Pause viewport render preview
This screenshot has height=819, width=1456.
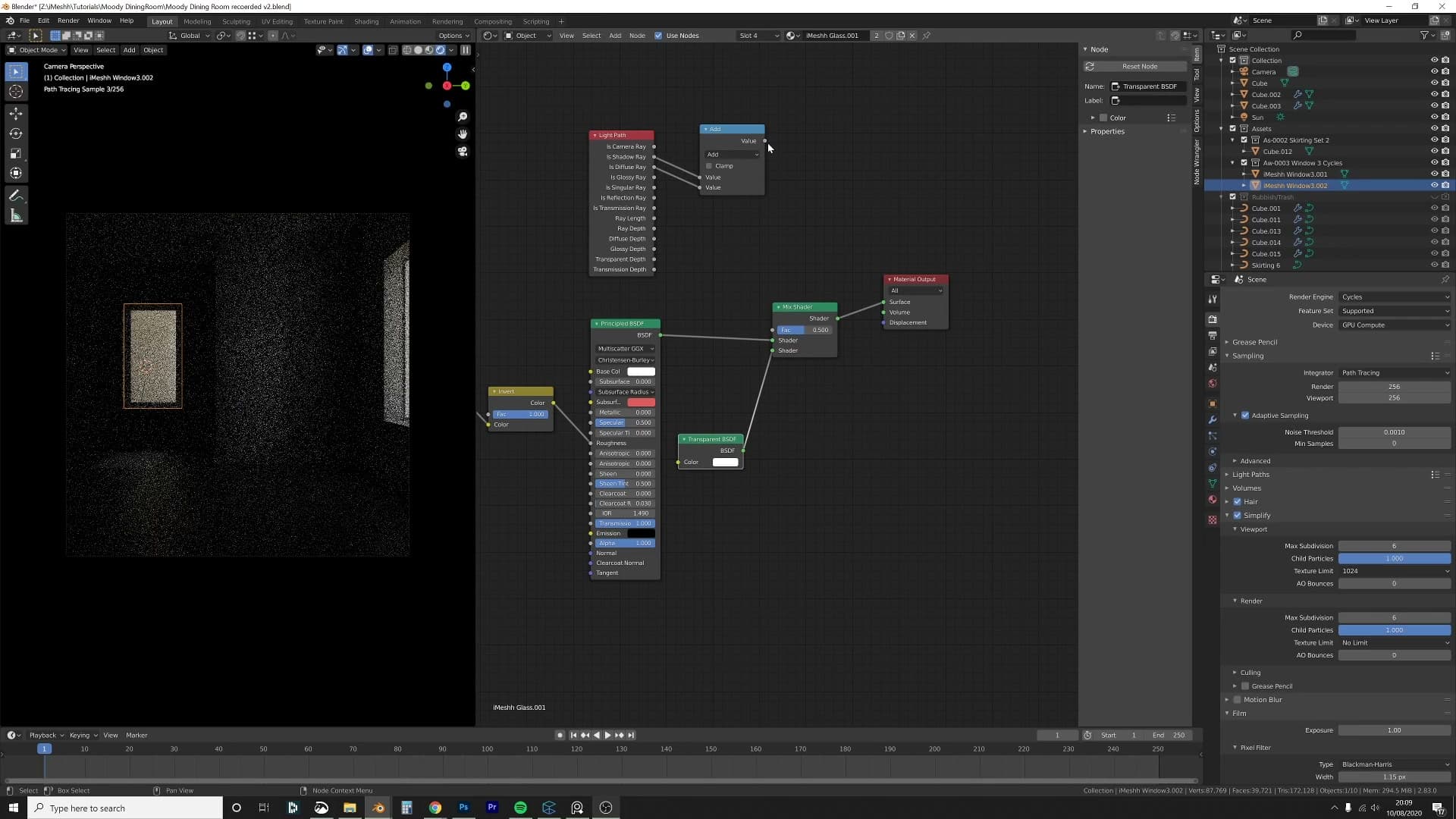466,50
